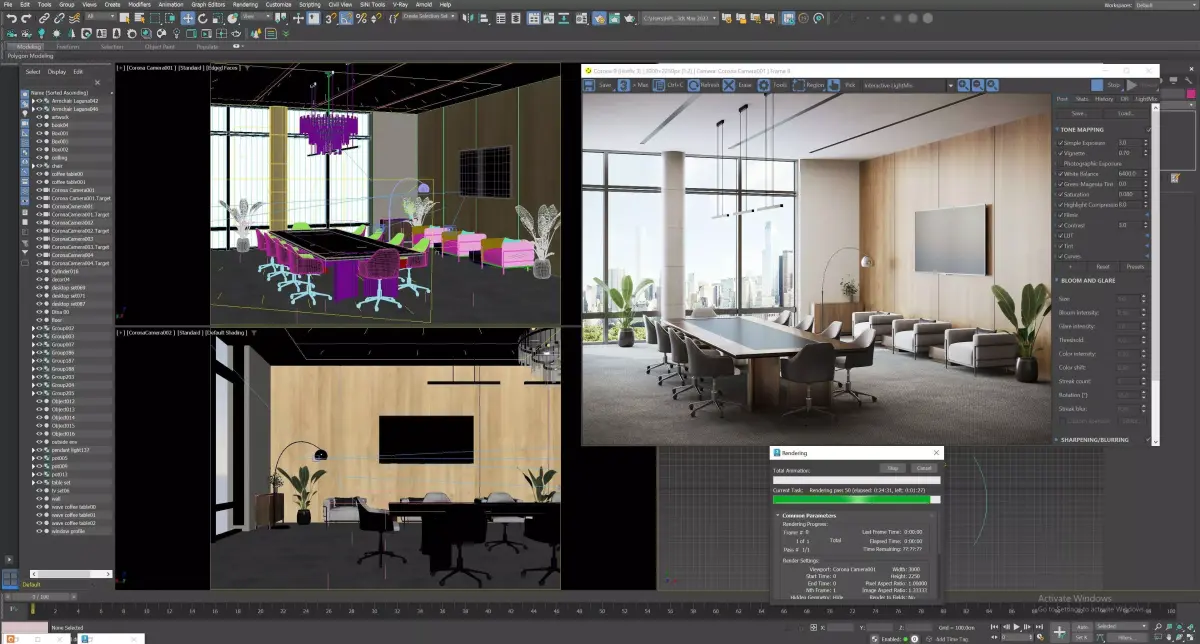The width and height of the screenshot is (1200, 644).
Task: Open the Graph Editors menu
Action: pyautogui.click(x=208, y=4)
